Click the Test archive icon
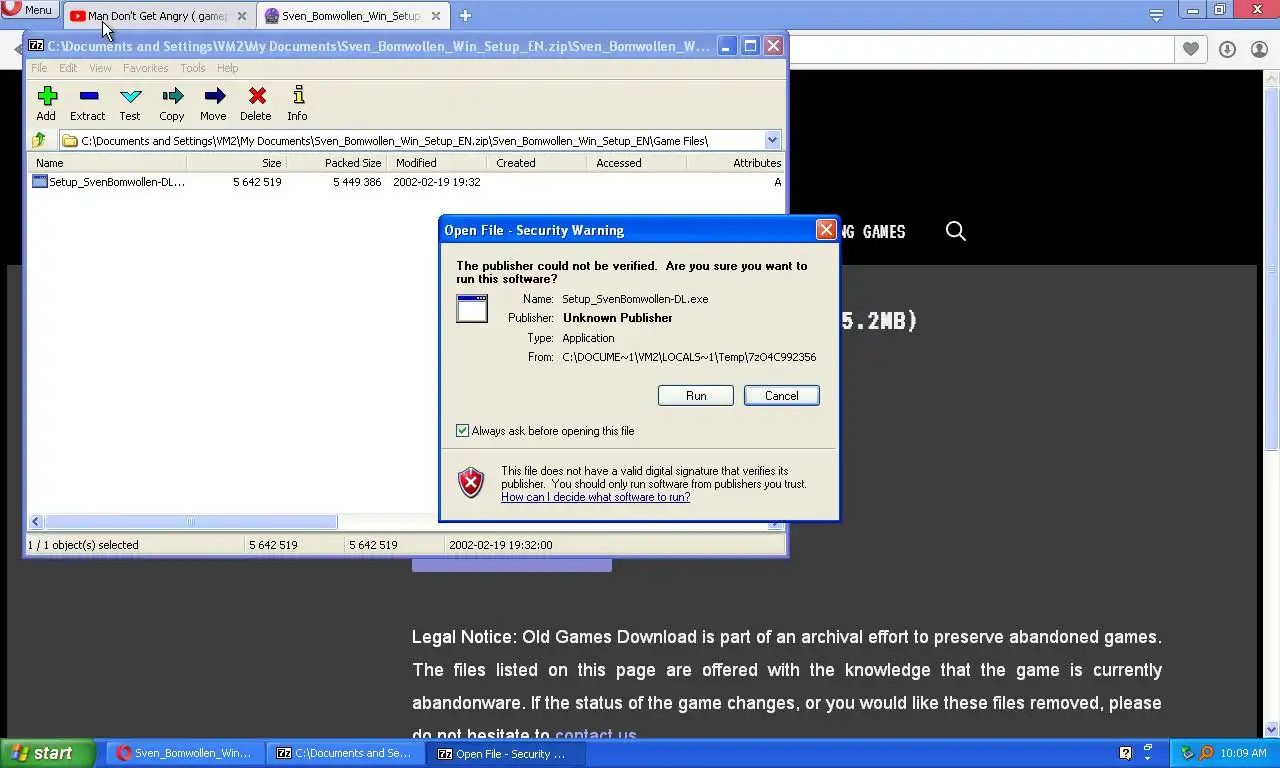1280x768 pixels. 130,103
